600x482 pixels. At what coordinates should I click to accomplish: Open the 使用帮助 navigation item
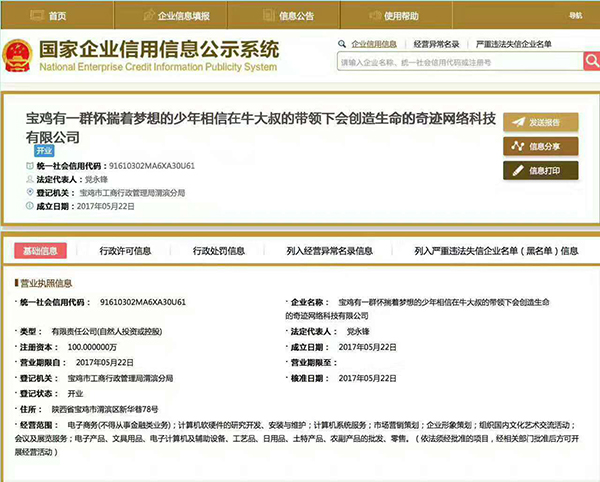[x=396, y=15]
